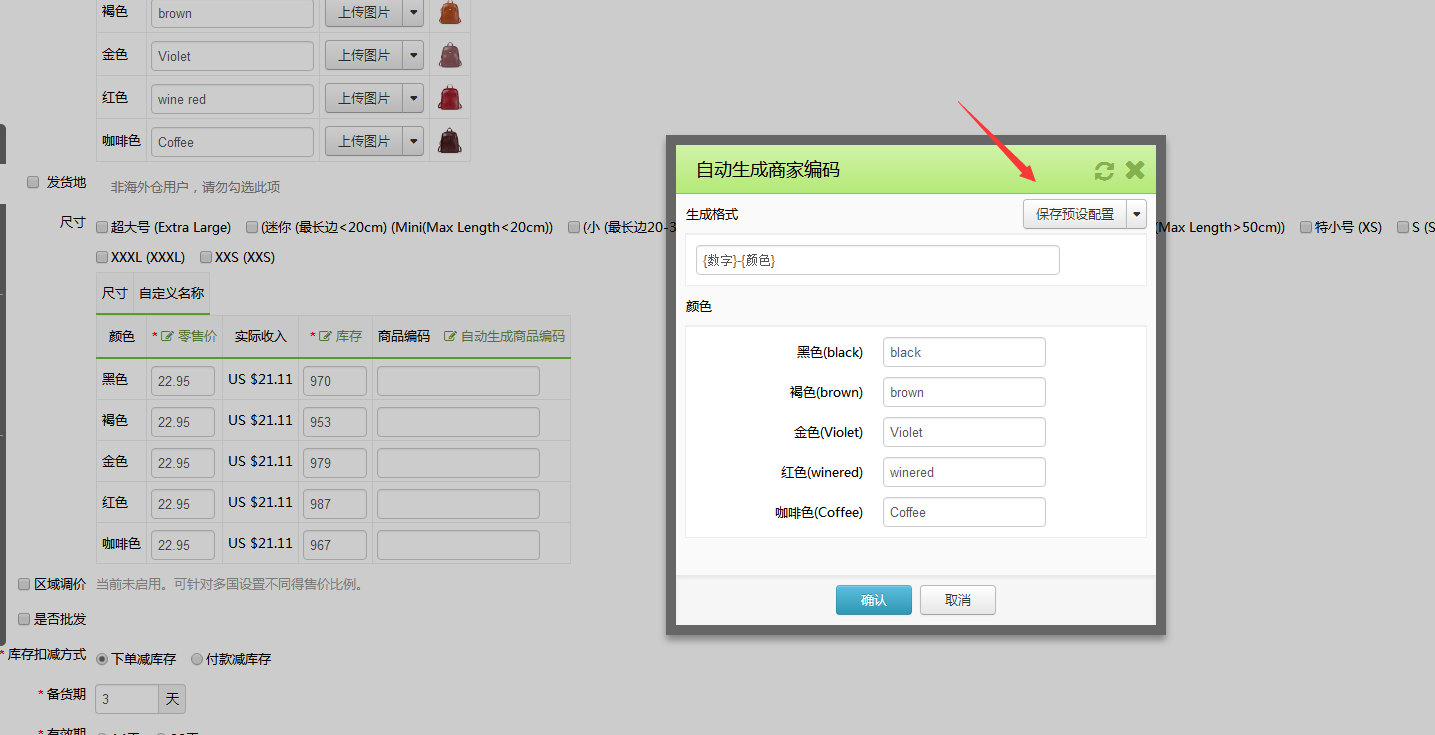Click the 自动生成商品编码 link
1435x735 pixels.
pos(504,336)
